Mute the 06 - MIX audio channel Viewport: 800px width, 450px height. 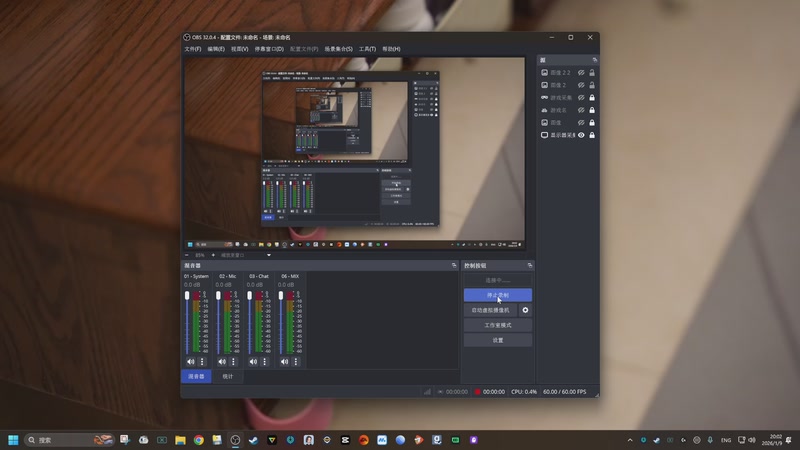click(x=285, y=362)
